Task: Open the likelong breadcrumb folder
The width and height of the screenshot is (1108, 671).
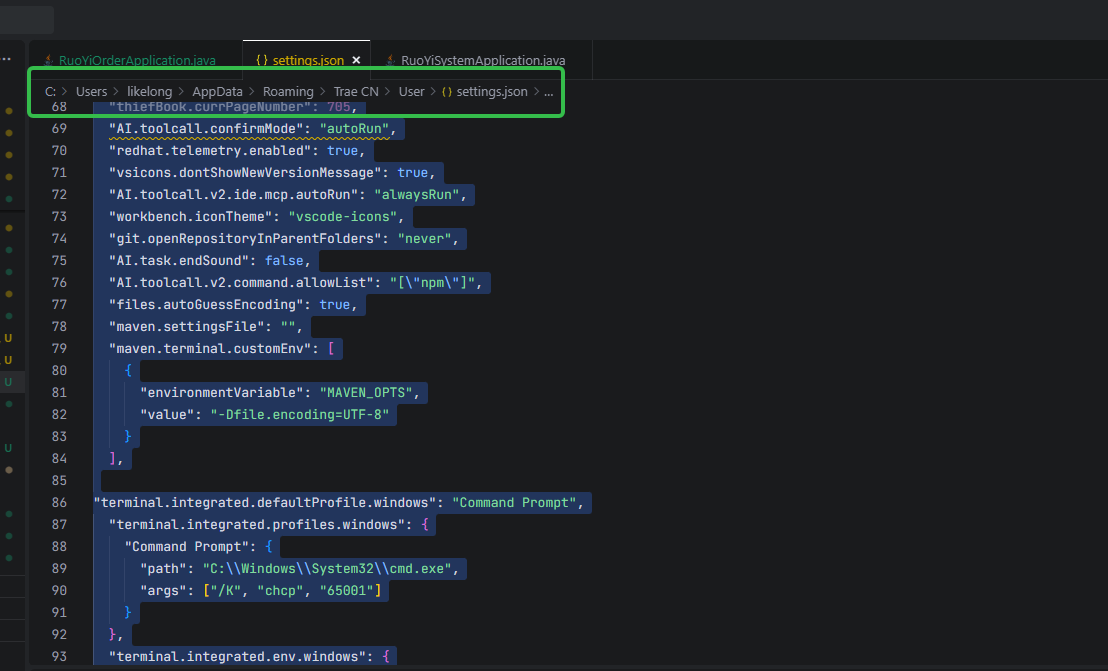Action: [x=149, y=92]
